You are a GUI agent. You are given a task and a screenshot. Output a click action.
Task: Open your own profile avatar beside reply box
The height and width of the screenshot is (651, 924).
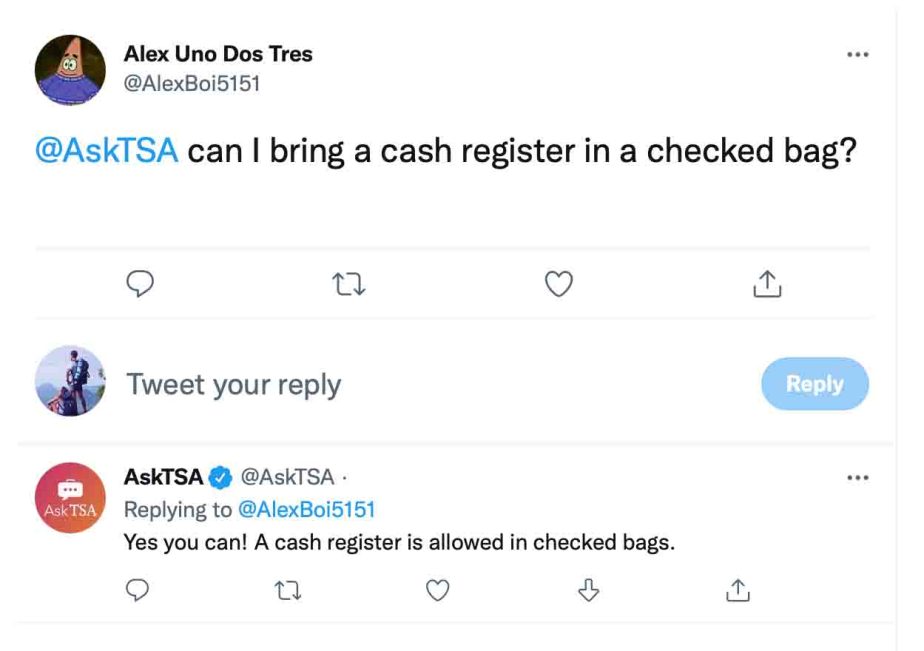70,381
